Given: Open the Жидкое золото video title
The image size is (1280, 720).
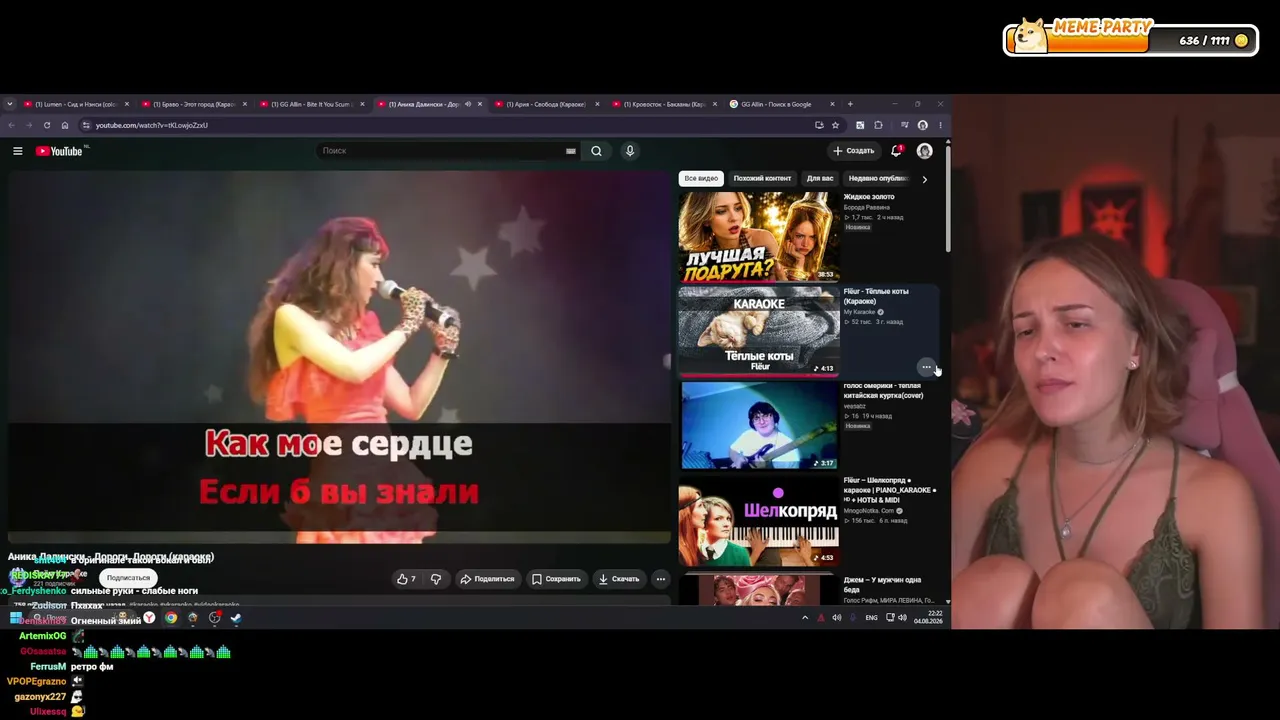Looking at the screenshot, I should pos(869,197).
